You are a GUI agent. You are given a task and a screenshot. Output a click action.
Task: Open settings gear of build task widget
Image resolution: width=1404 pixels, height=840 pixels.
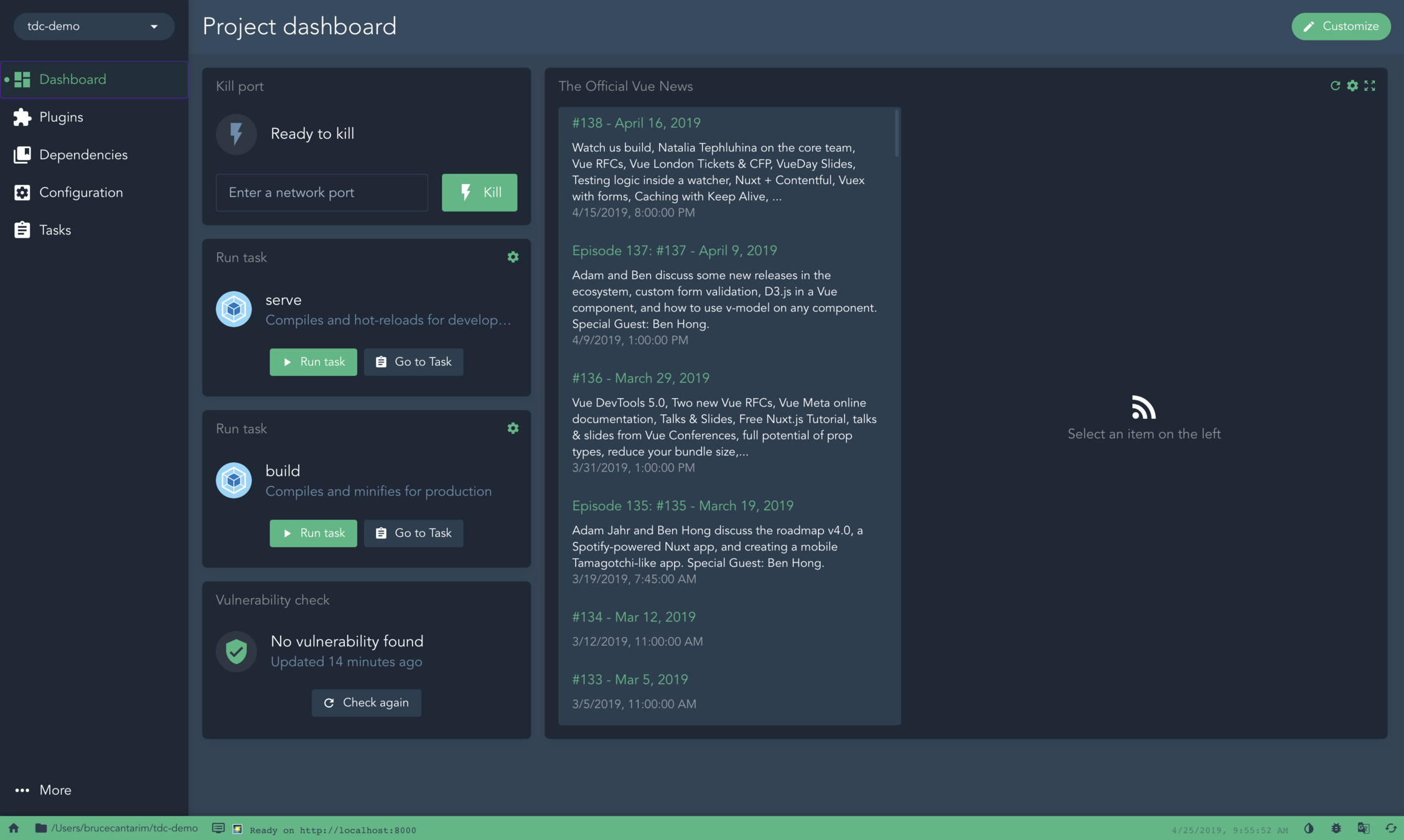click(512, 428)
